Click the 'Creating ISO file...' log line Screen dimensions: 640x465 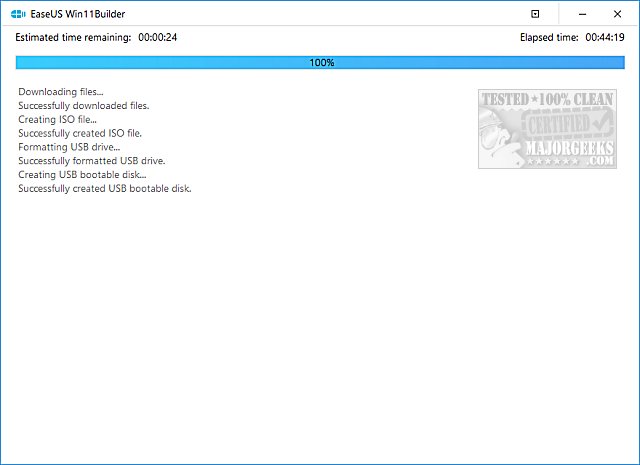[x=58, y=120]
